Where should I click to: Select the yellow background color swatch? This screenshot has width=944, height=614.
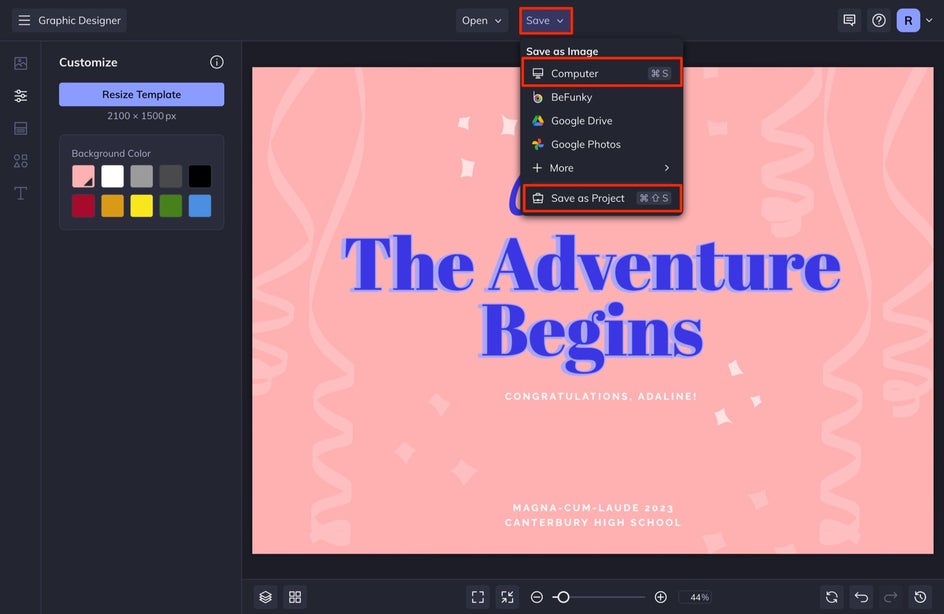tap(141, 205)
